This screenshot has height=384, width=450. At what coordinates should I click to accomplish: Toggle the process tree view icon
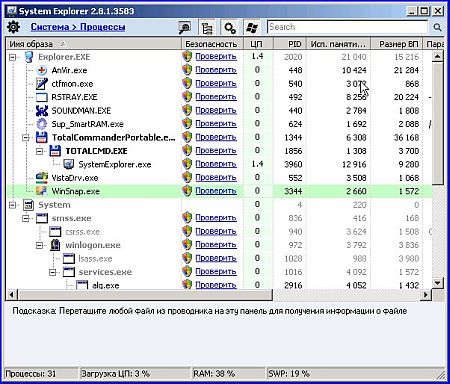[207, 28]
